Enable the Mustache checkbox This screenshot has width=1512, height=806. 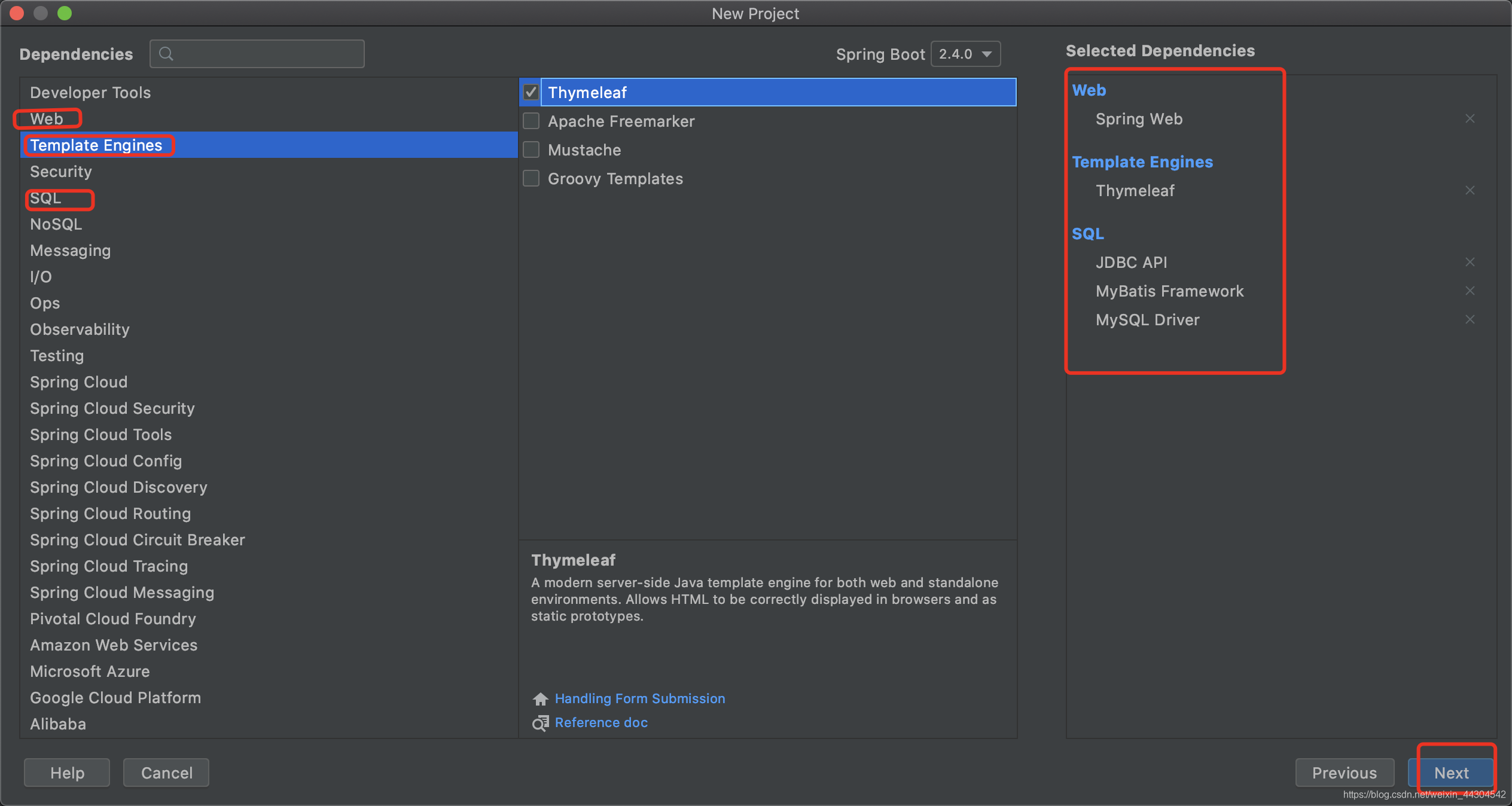(531, 149)
